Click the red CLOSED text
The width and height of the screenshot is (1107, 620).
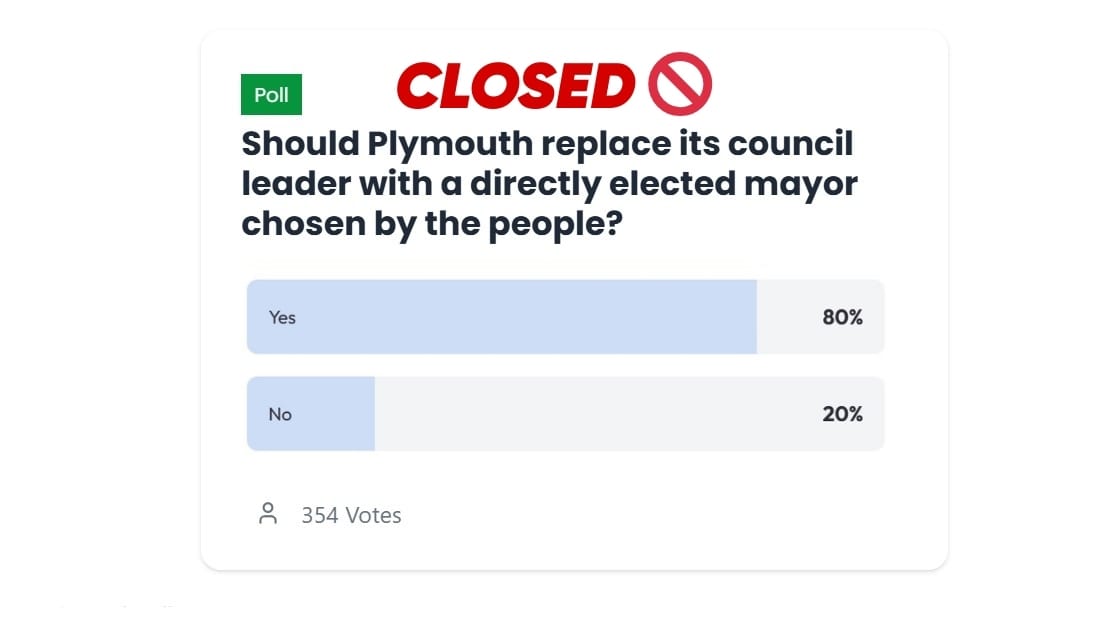click(x=516, y=86)
